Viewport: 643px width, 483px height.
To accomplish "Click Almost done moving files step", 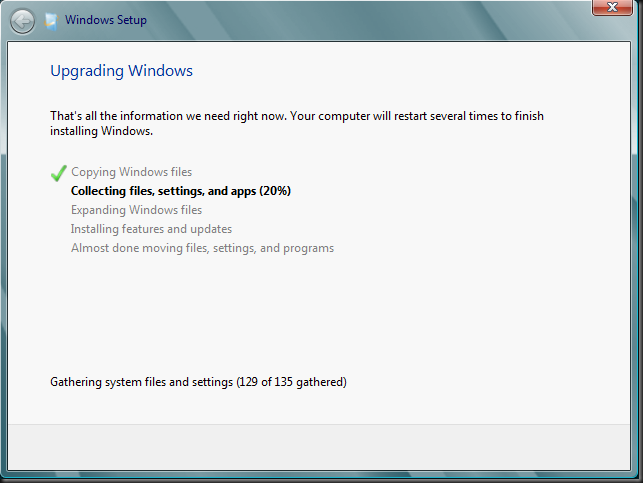I will click(x=202, y=248).
